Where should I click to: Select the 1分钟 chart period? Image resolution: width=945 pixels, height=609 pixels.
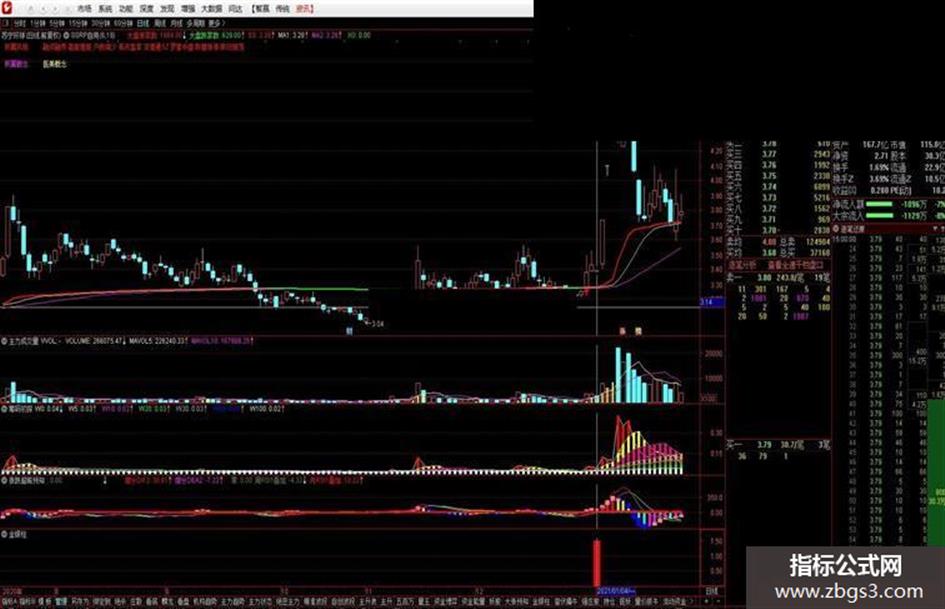38,23
